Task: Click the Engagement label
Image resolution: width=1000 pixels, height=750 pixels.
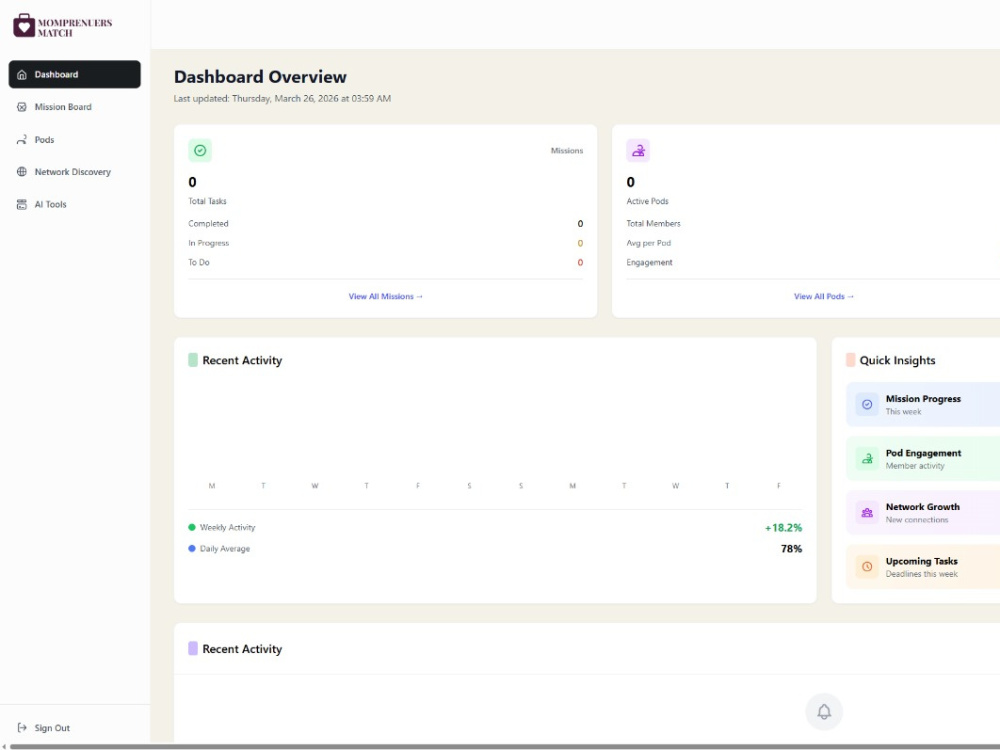Action: point(649,262)
